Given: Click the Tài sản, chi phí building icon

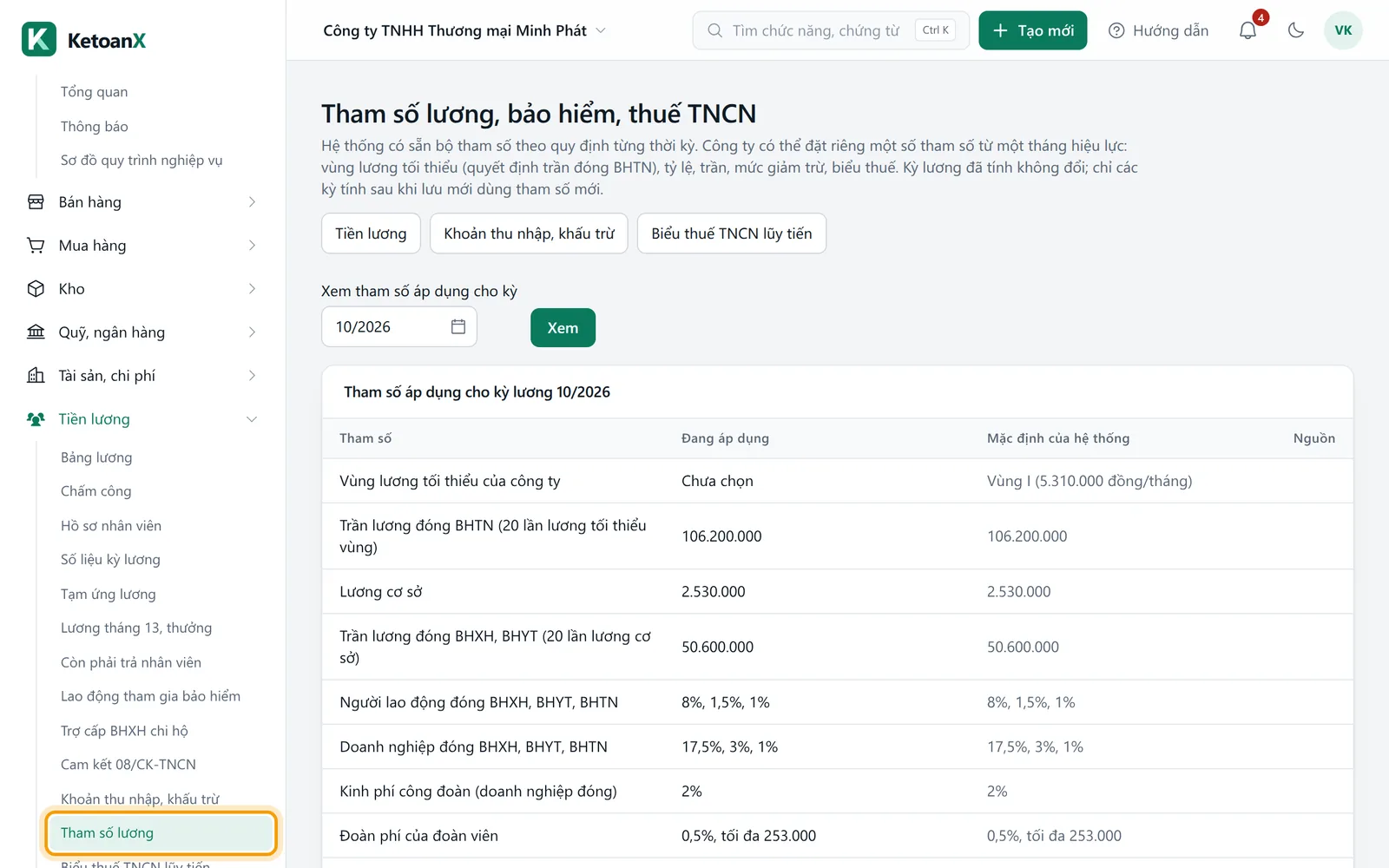Looking at the screenshot, I should [36, 376].
